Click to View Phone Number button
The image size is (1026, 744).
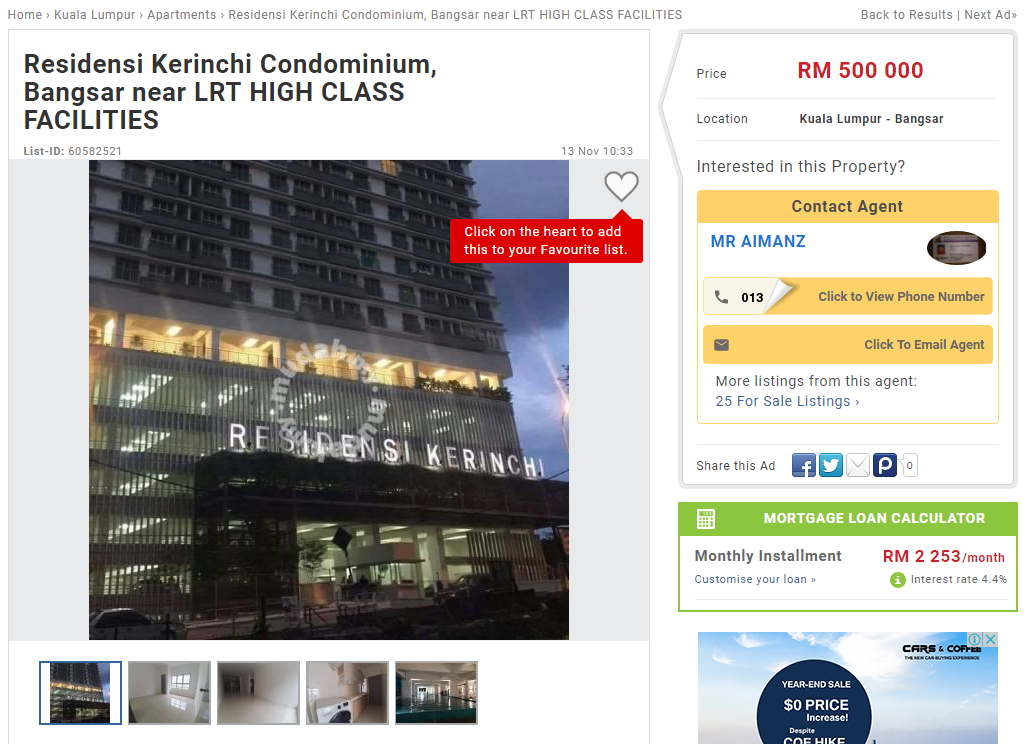coord(848,296)
